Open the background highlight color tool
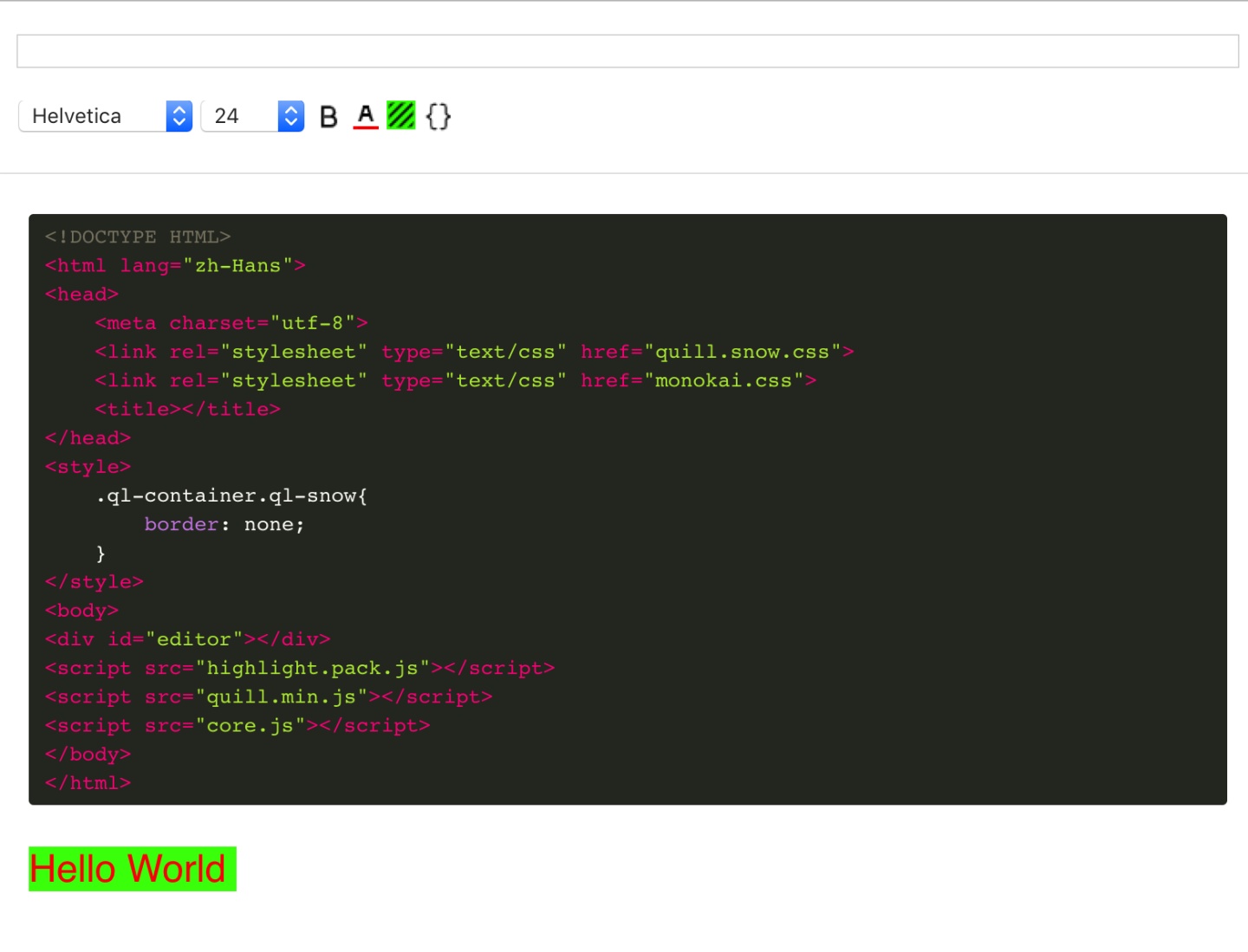This screenshot has width=1248, height=952. coord(400,115)
